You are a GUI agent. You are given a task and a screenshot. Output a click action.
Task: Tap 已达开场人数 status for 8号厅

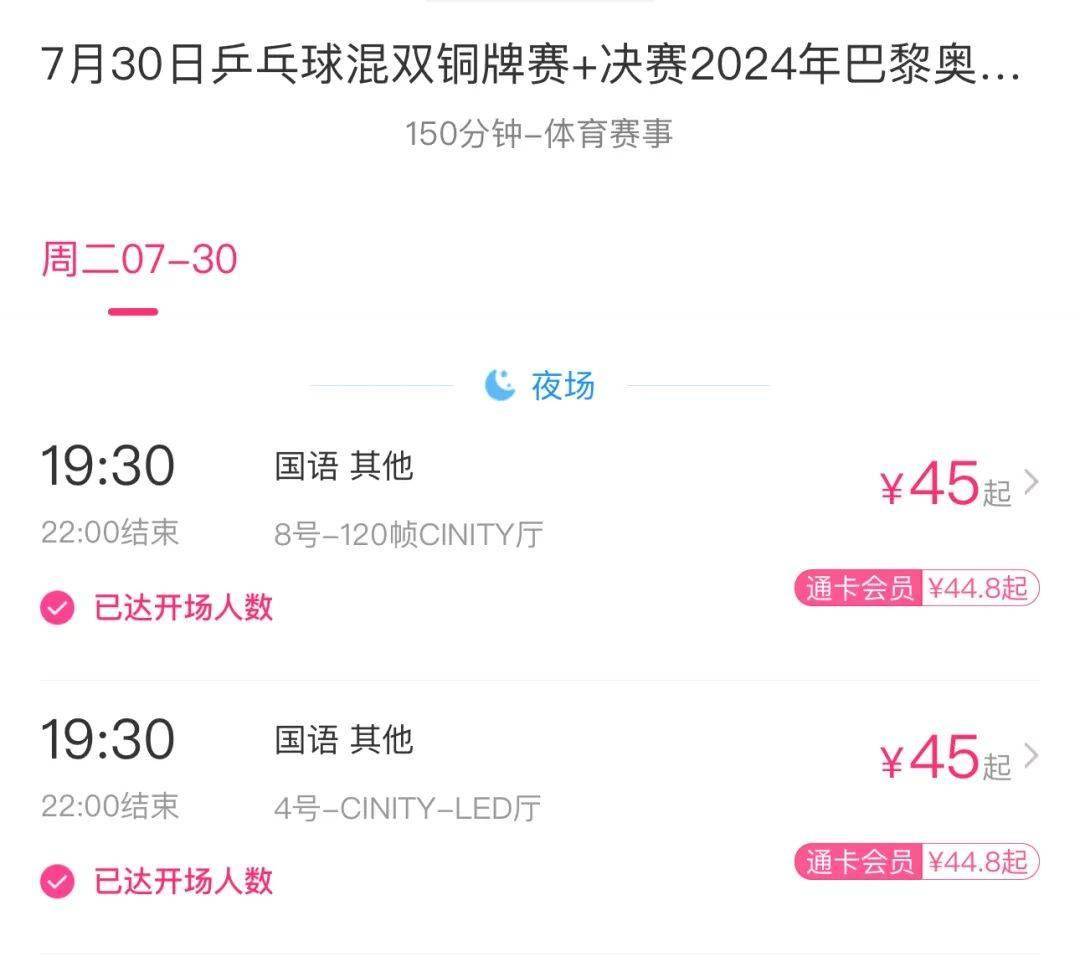(183, 607)
